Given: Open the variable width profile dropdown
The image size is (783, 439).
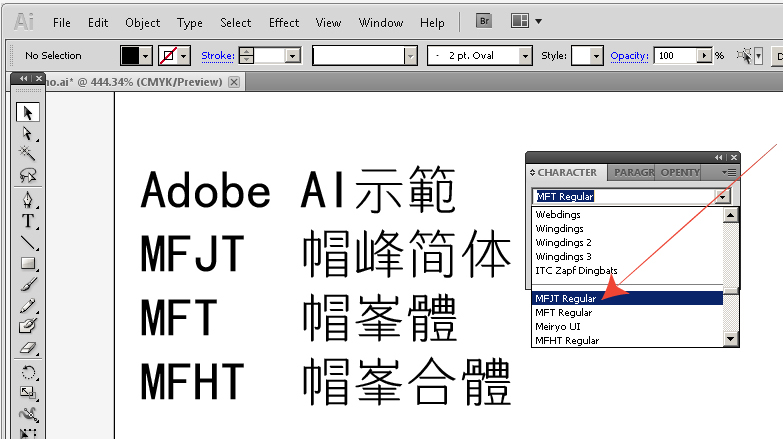Looking at the screenshot, I should pos(410,56).
